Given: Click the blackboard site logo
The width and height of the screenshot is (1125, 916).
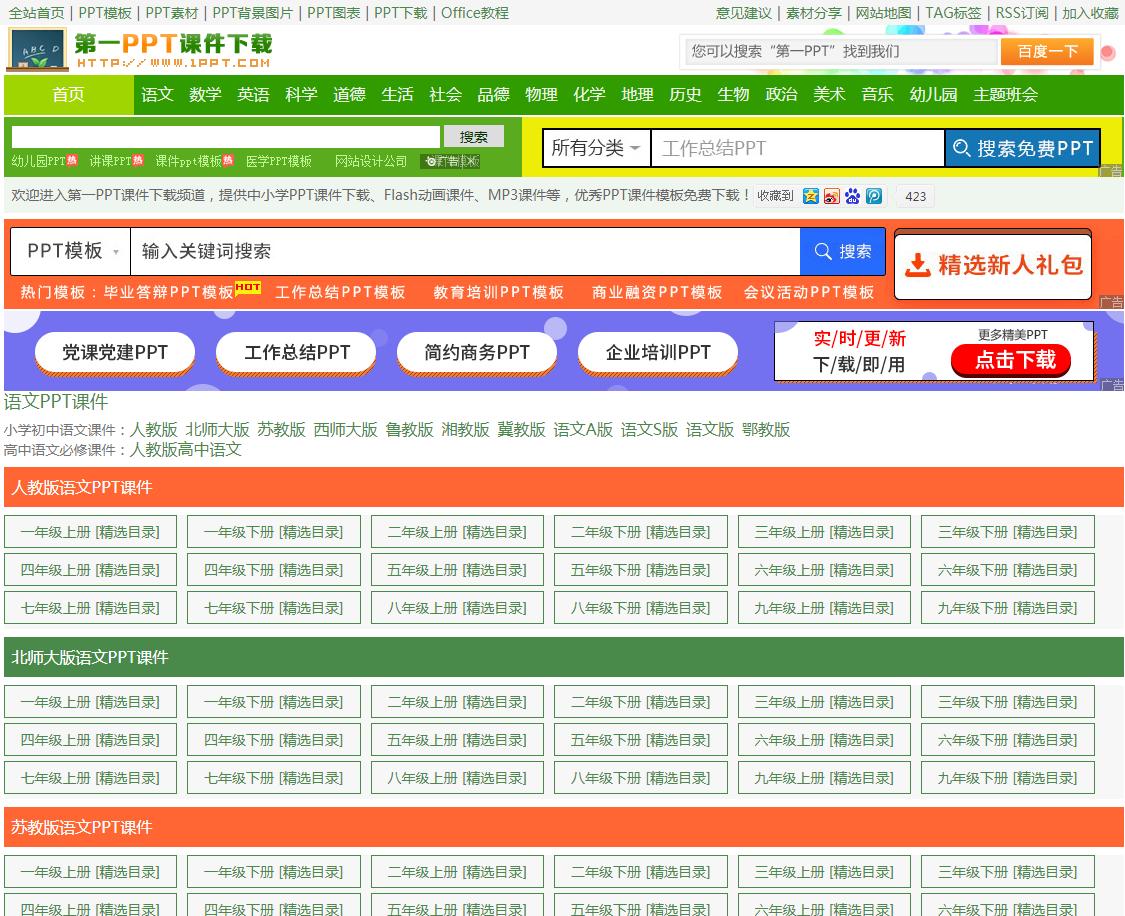Looking at the screenshot, I should coord(35,49).
